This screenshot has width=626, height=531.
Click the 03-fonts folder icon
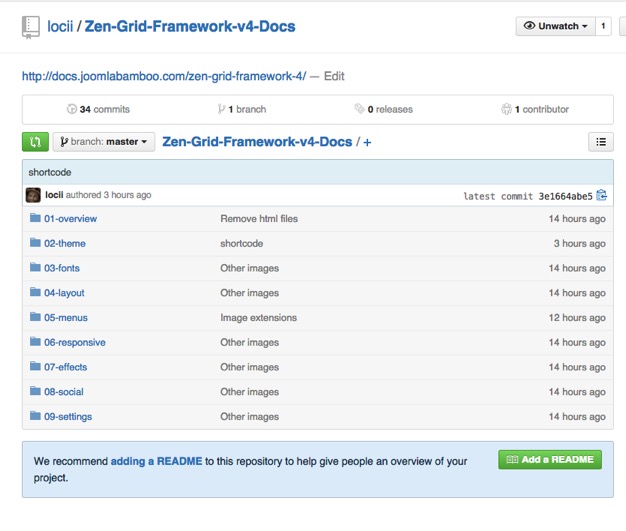[x=36, y=267]
